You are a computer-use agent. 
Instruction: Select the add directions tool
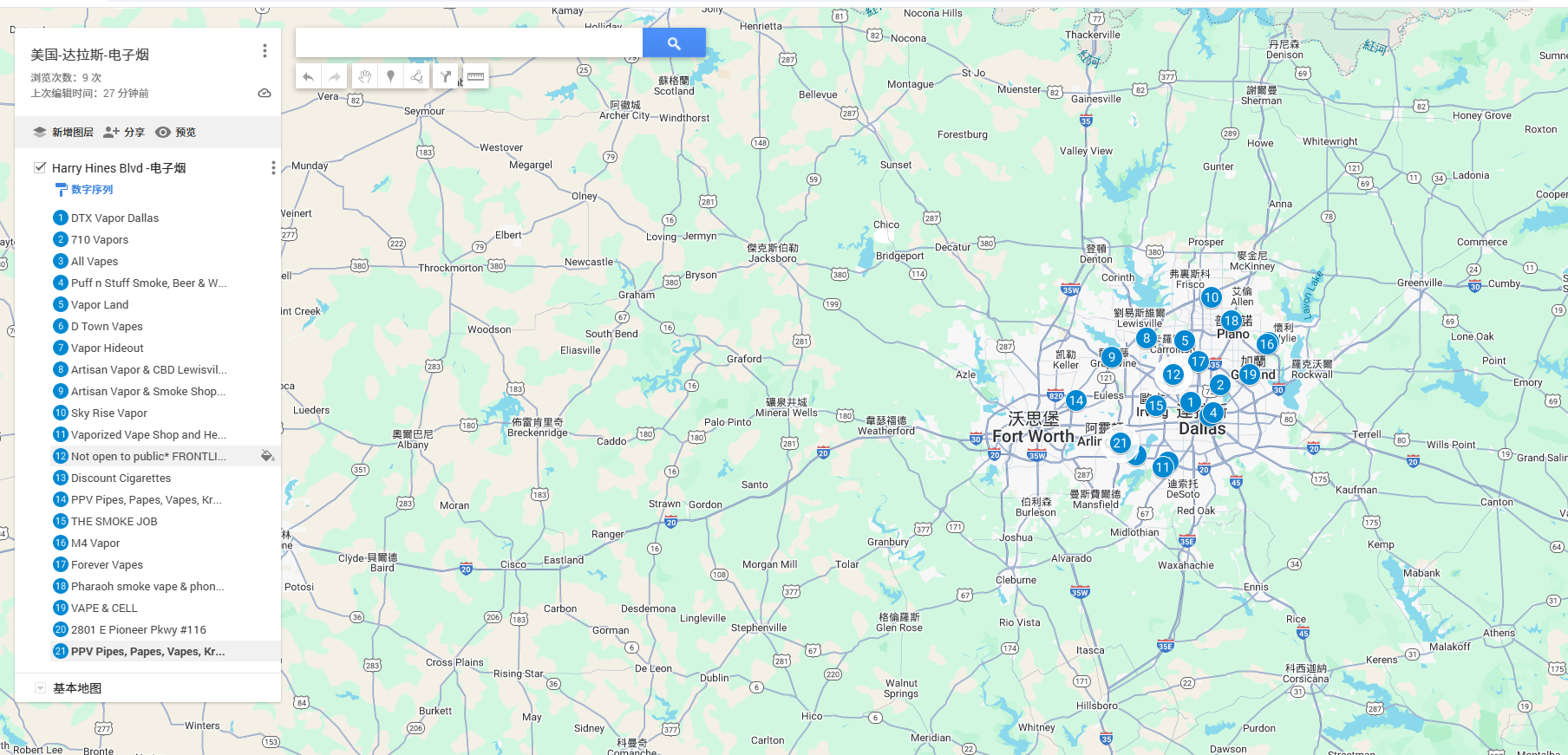pyautogui.click(x=445, y=77)
